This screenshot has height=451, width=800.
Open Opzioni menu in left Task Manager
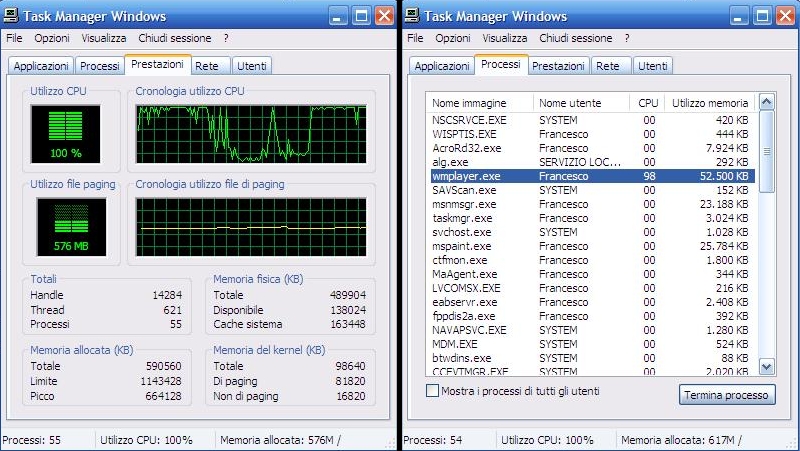[52, 38]
